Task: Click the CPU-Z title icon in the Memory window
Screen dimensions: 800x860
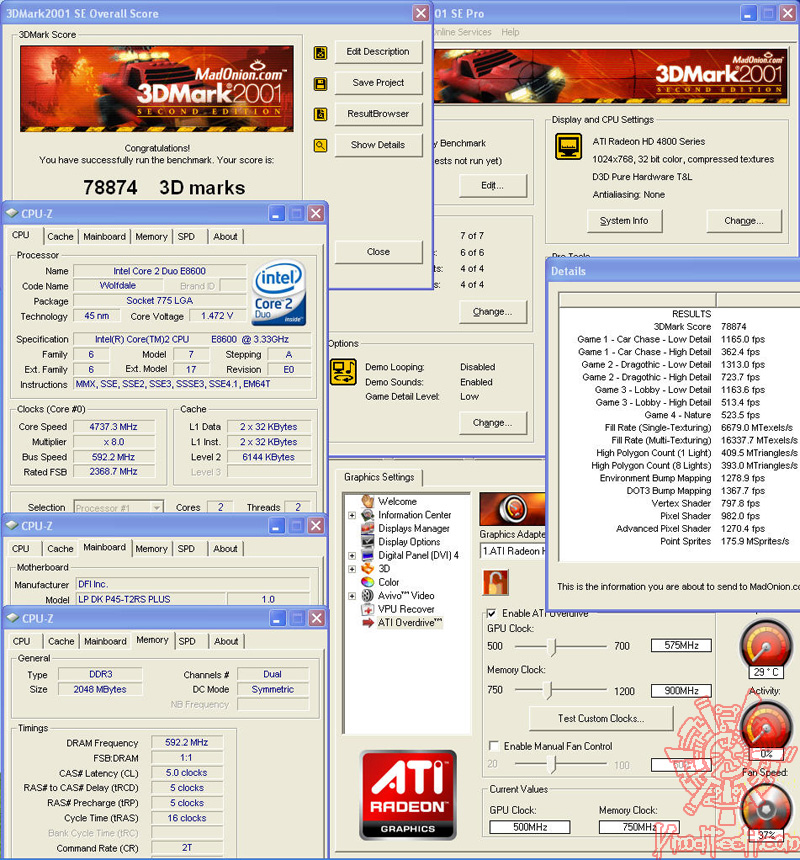Action: click(12, 618)
